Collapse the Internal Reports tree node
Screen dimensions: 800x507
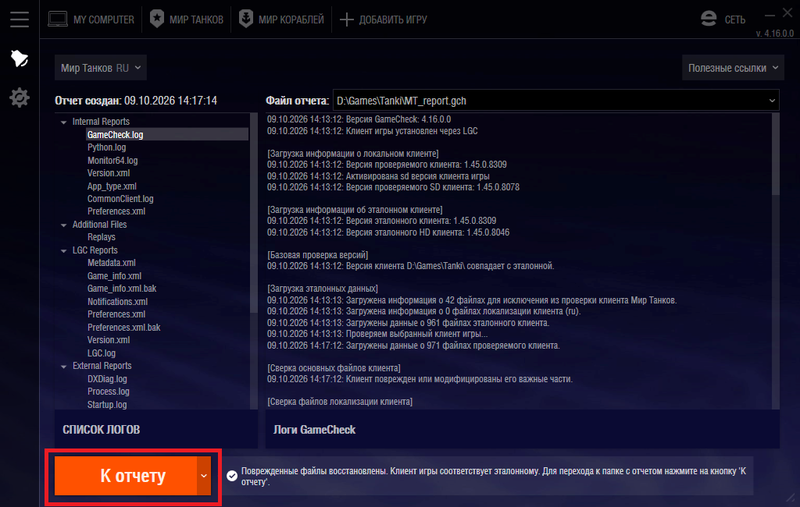click(64, 122)
